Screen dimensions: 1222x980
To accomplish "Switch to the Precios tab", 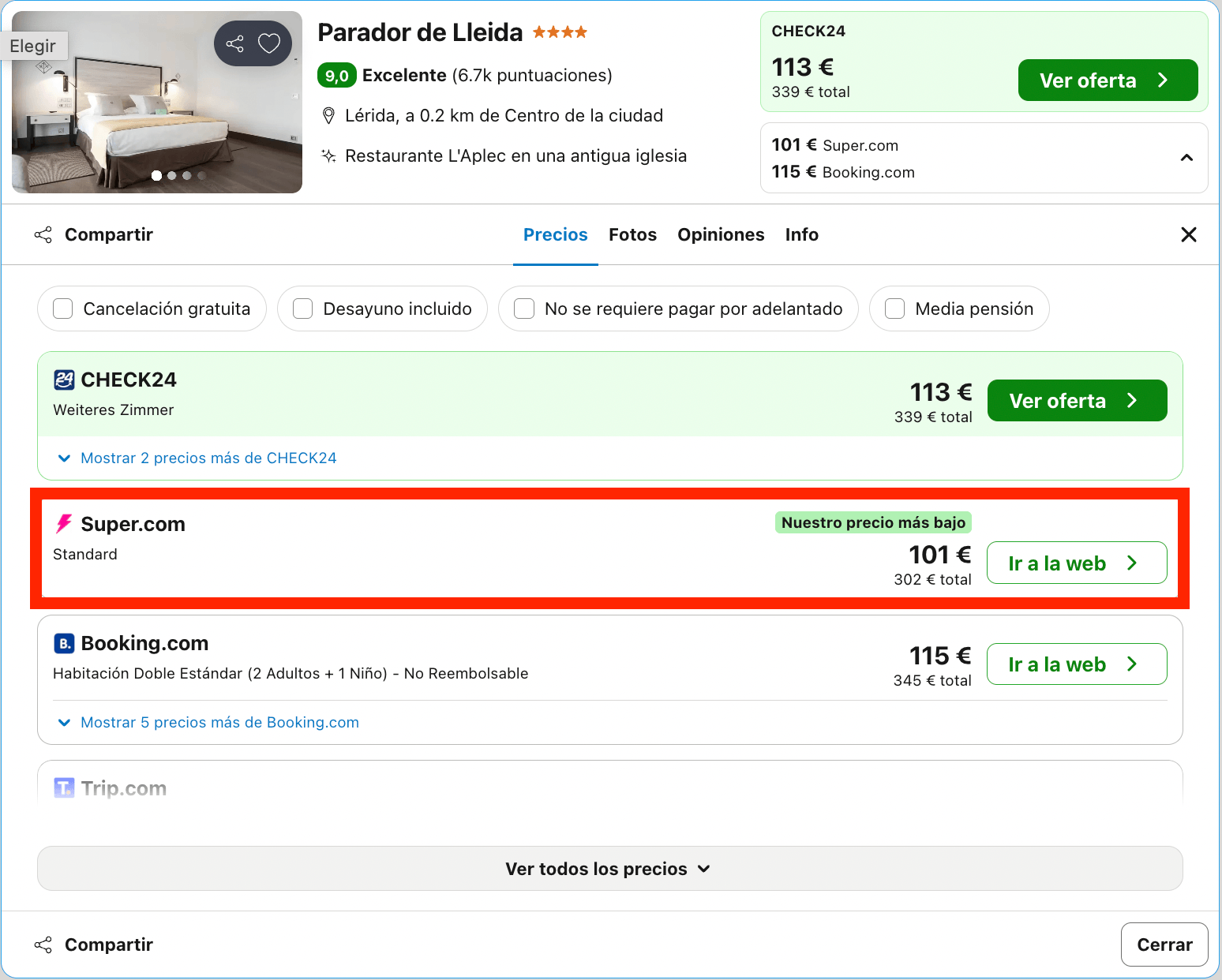I will (556, 234).
